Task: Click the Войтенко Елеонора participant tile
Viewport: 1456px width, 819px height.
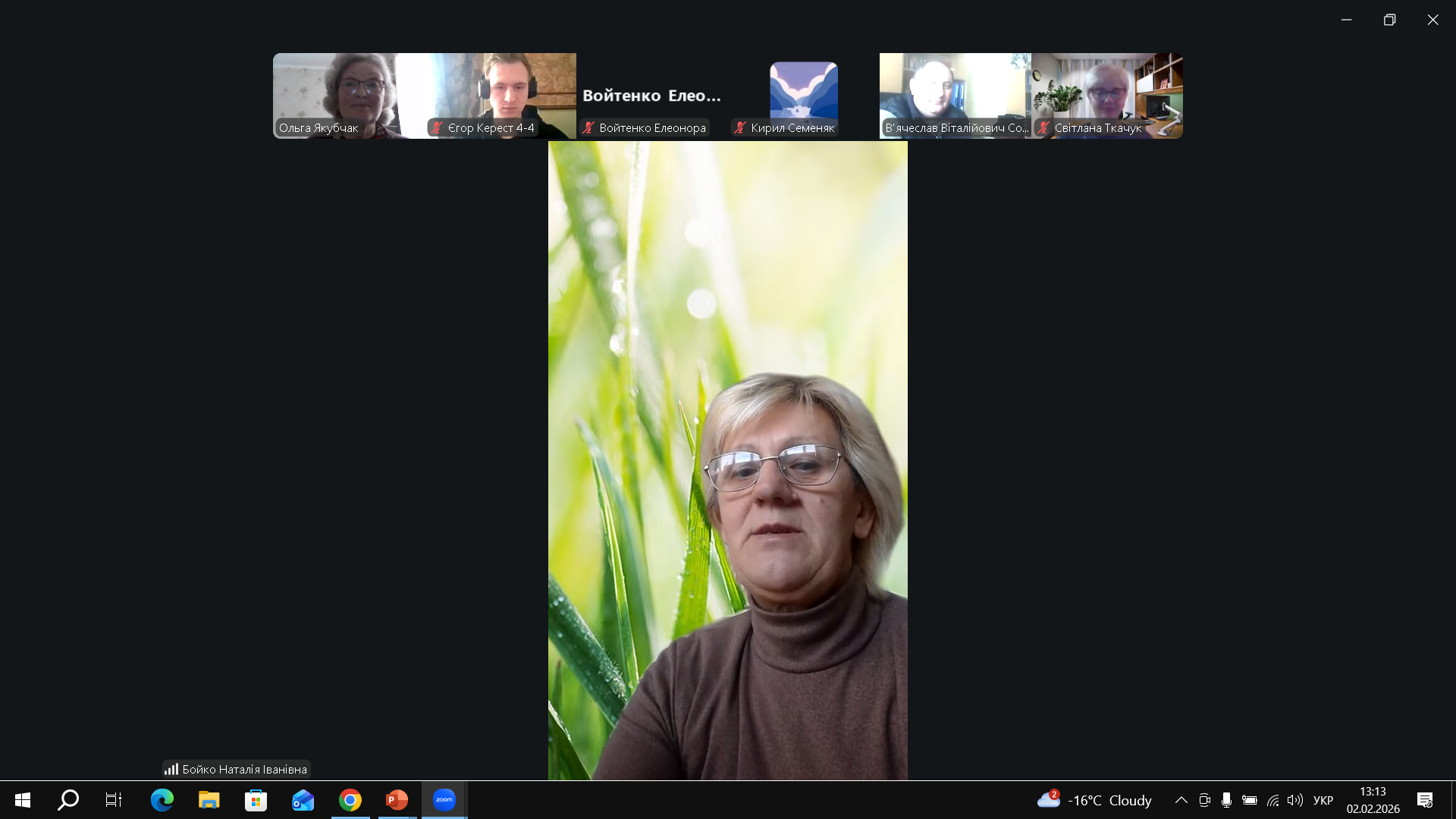Action: point(652,96)
